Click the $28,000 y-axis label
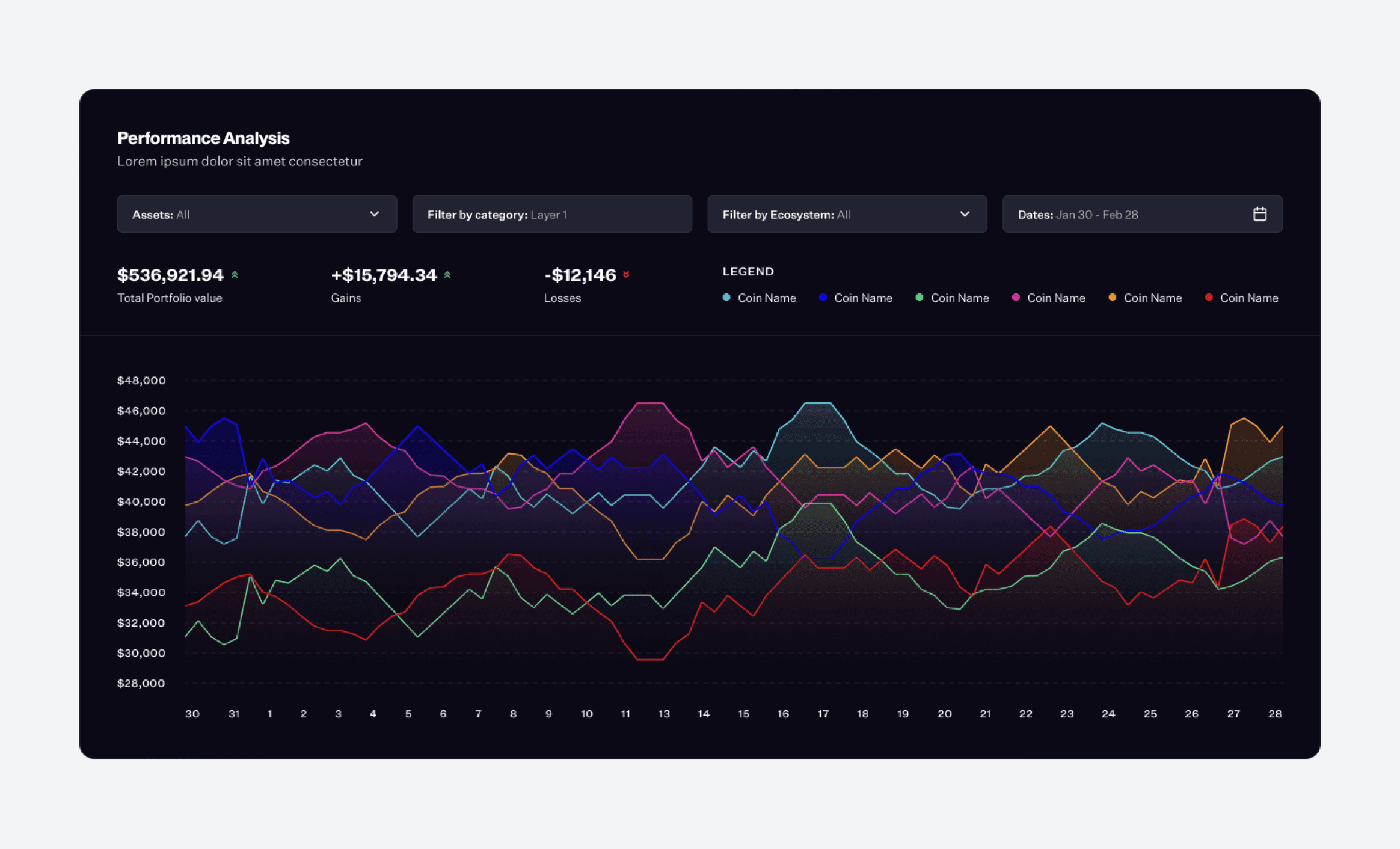 [x=141, y=684]
